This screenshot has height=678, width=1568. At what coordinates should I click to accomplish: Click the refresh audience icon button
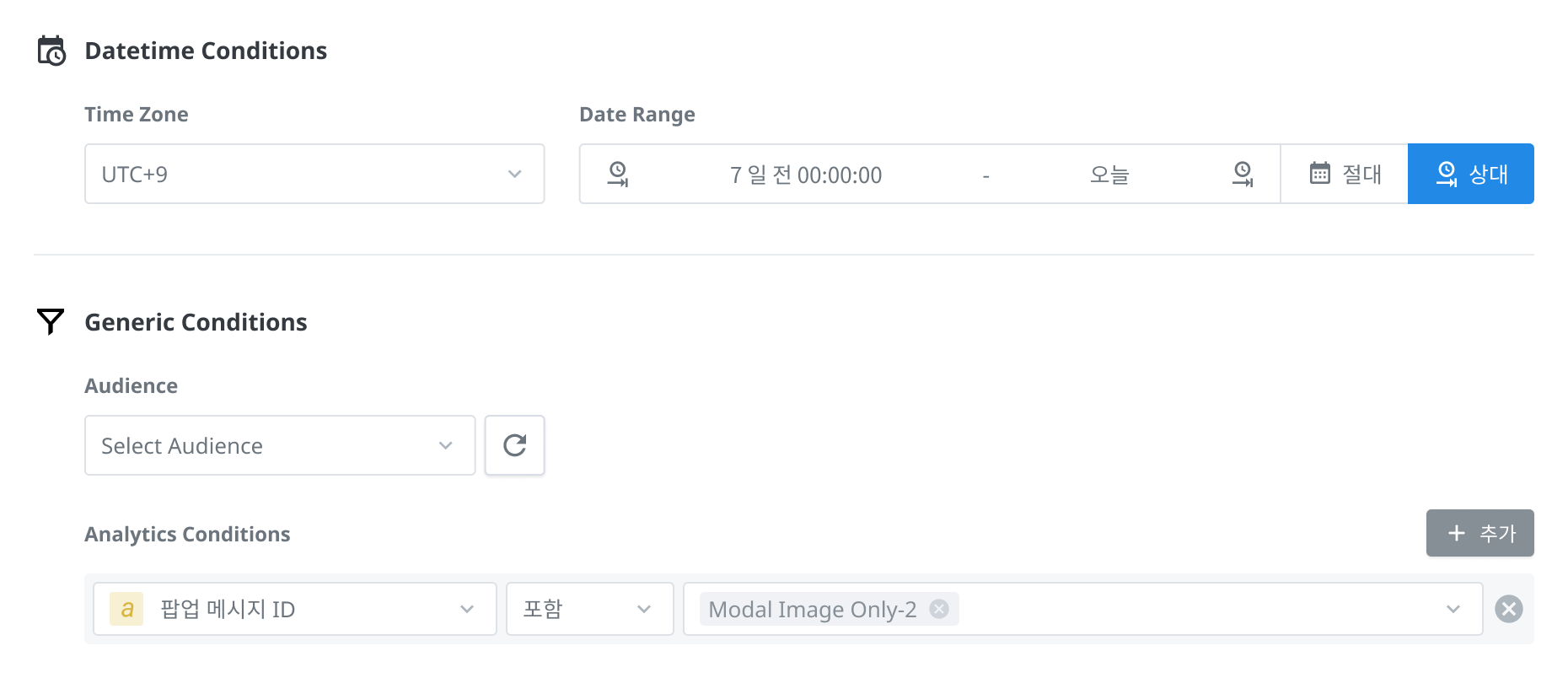(514, 445)
